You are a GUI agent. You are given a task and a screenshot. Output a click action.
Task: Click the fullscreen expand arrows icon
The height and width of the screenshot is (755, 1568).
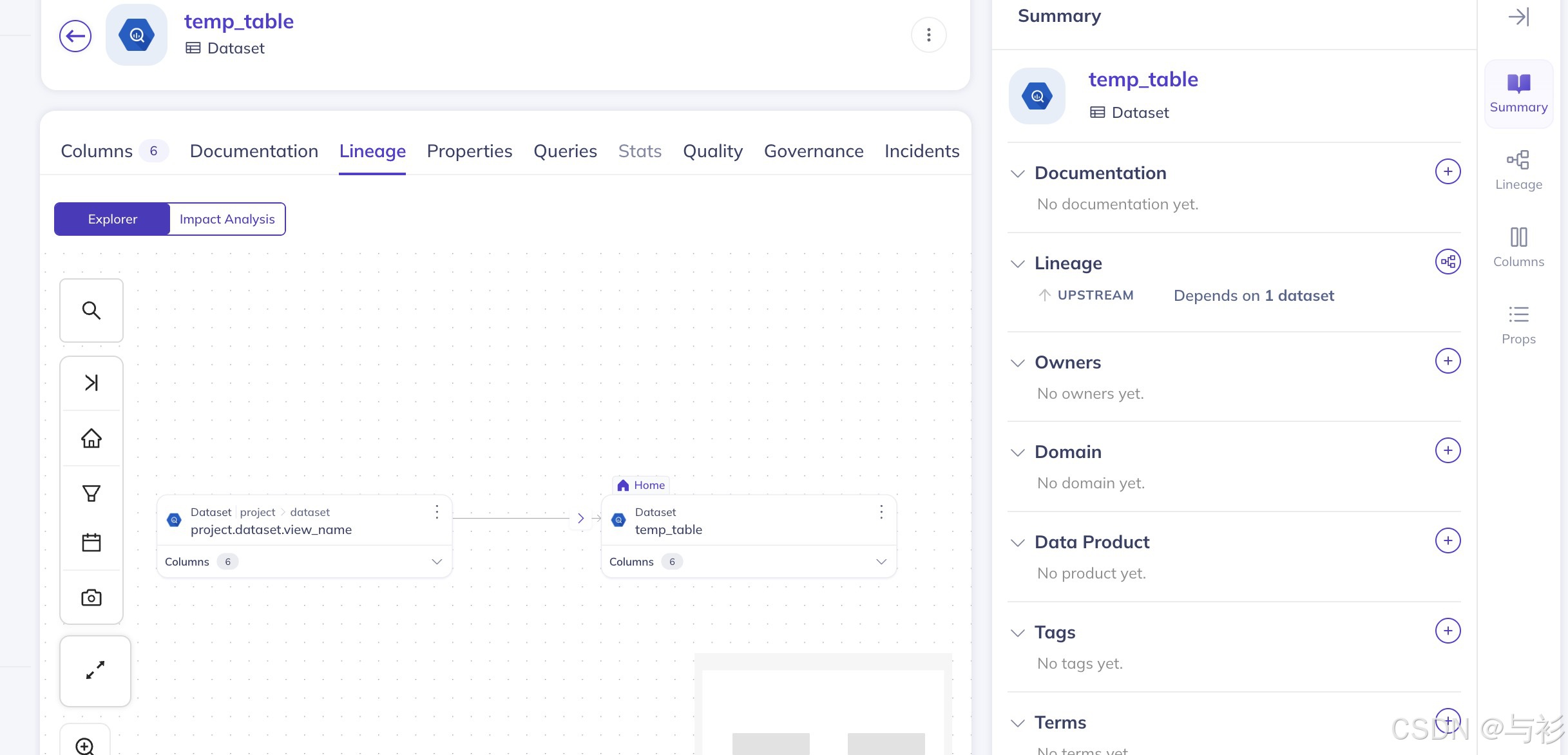pos(95,671)
